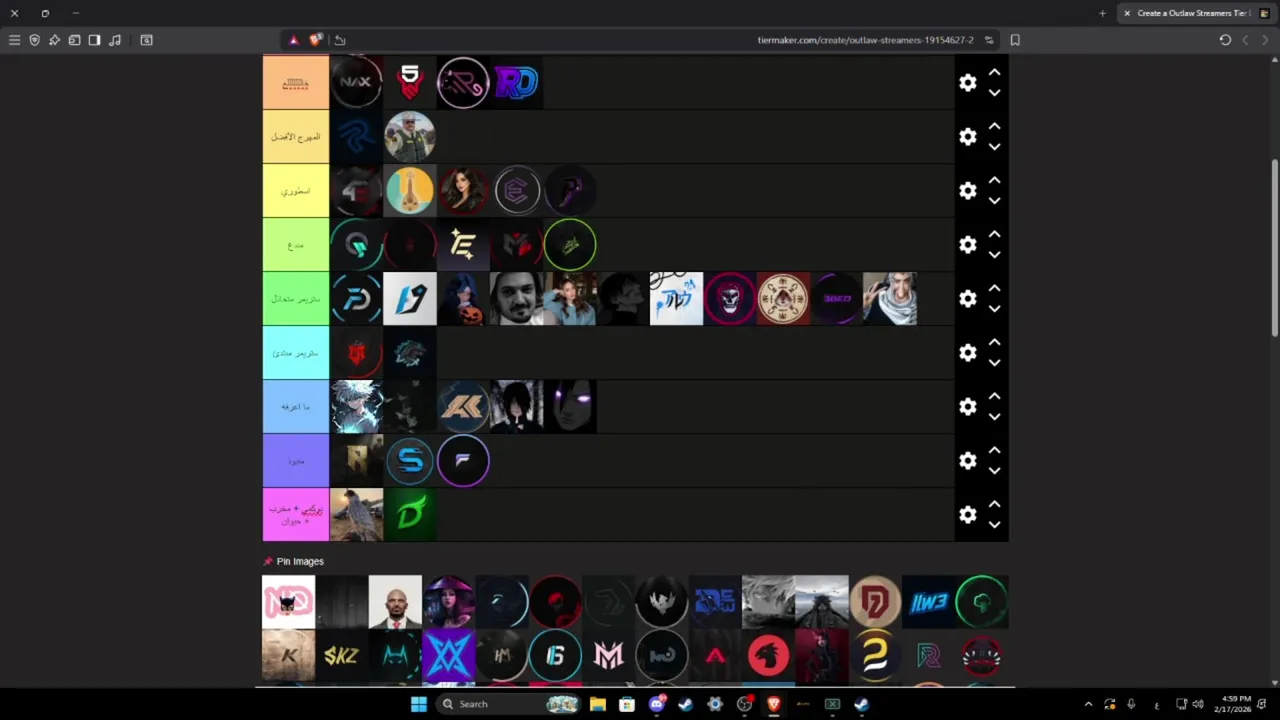Click the Pin Images label
Screen dimensions: 1280x720
click(x=300, y=562)
